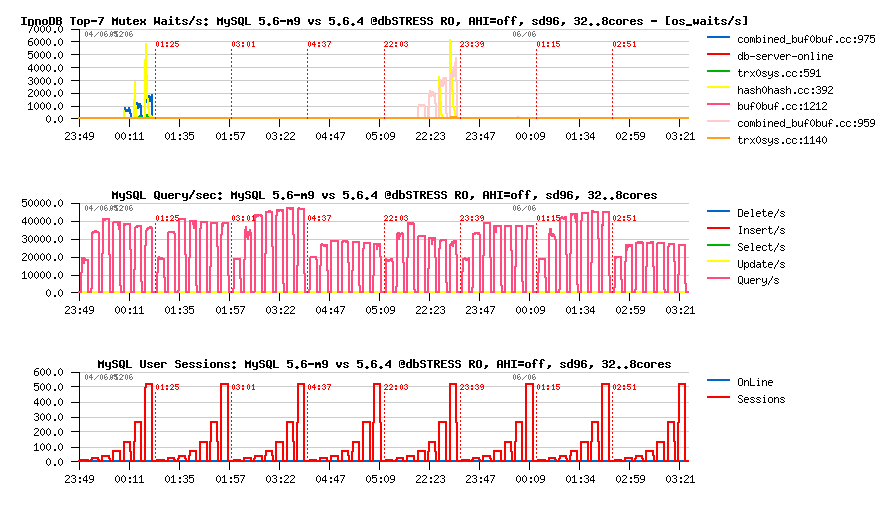Click the Select/s legend label
This screenshot has height=507, width=895.
point(761,247)
